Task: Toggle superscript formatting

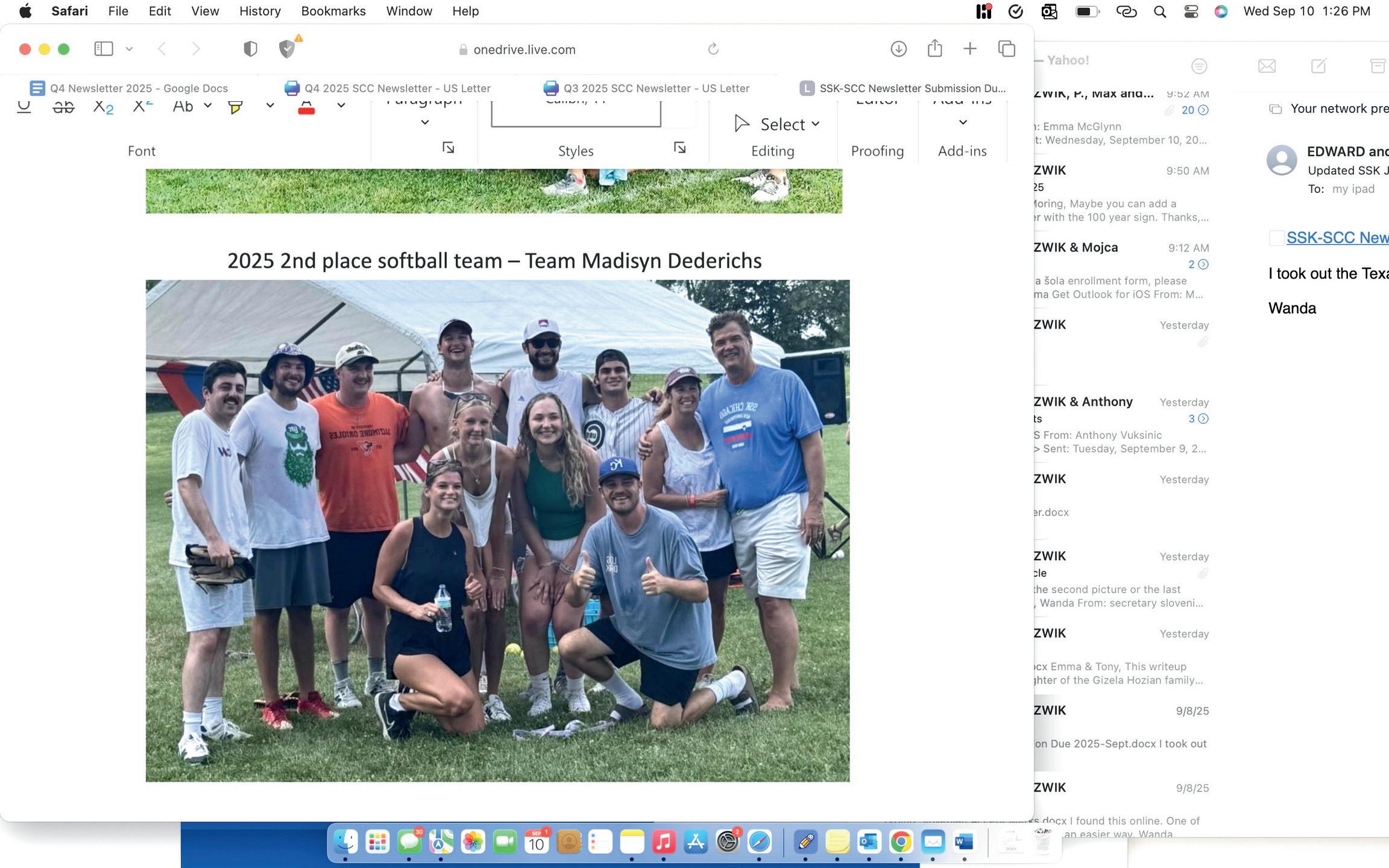Action: point(142,107)
